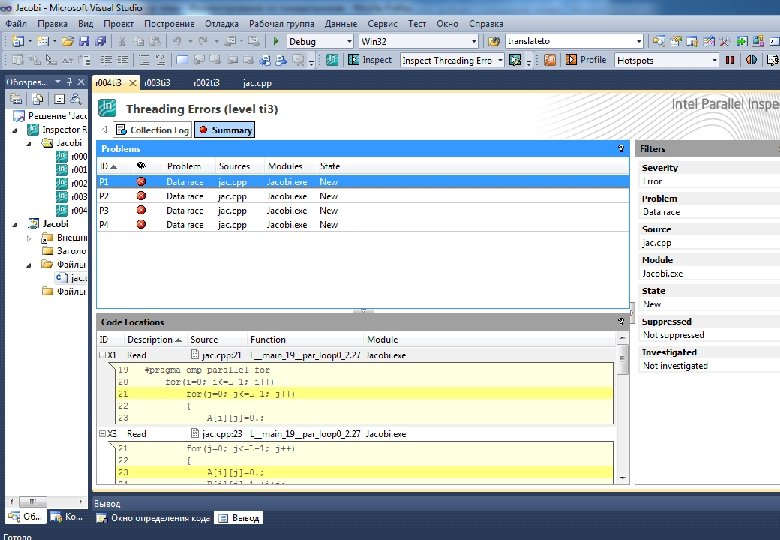Select problem P4 Data race row

[x=363, y=225]
